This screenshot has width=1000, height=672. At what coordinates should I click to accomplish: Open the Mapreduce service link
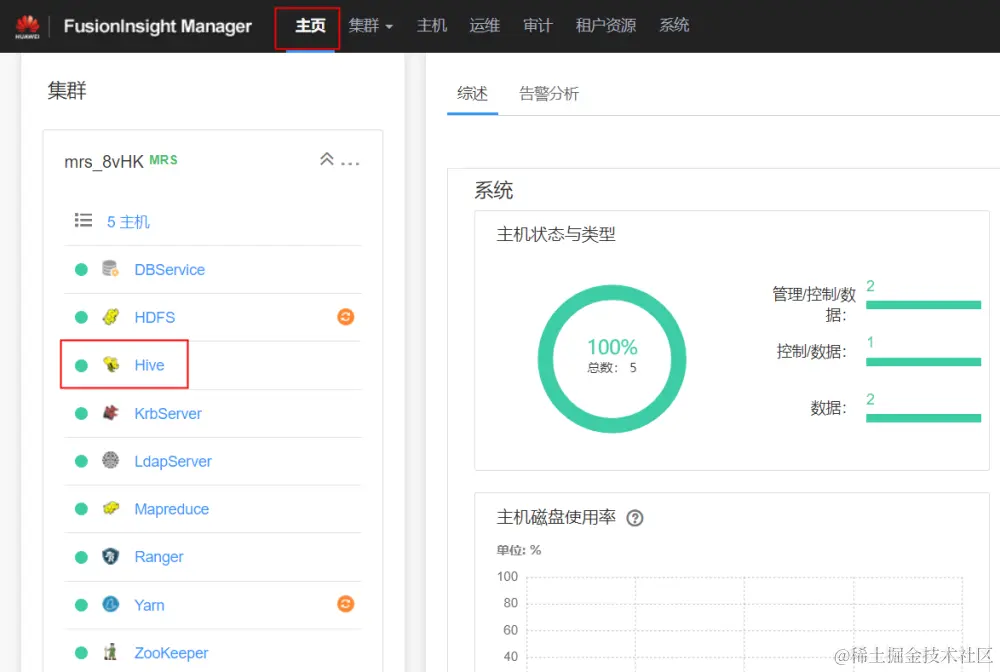click(x=172, y=509)
